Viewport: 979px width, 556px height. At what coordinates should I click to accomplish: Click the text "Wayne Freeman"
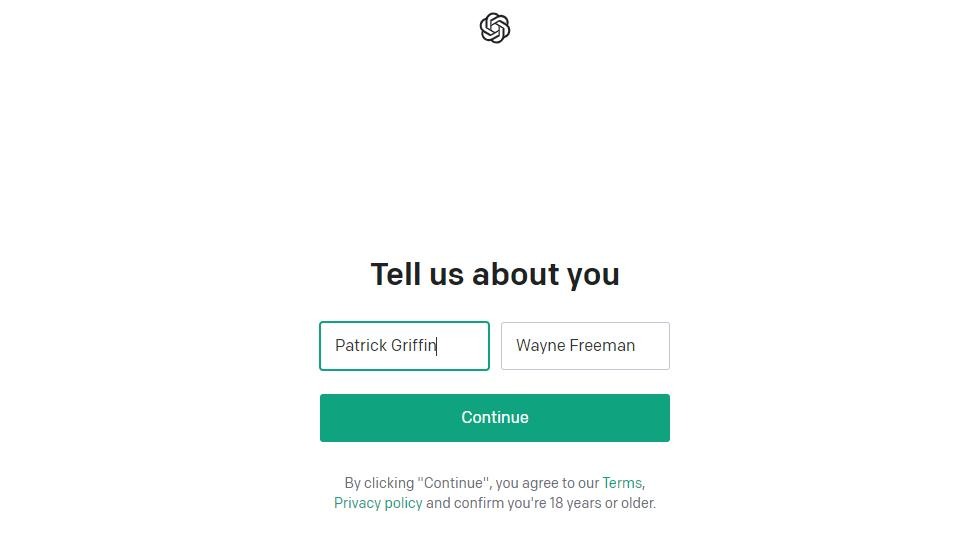[575, 345]
